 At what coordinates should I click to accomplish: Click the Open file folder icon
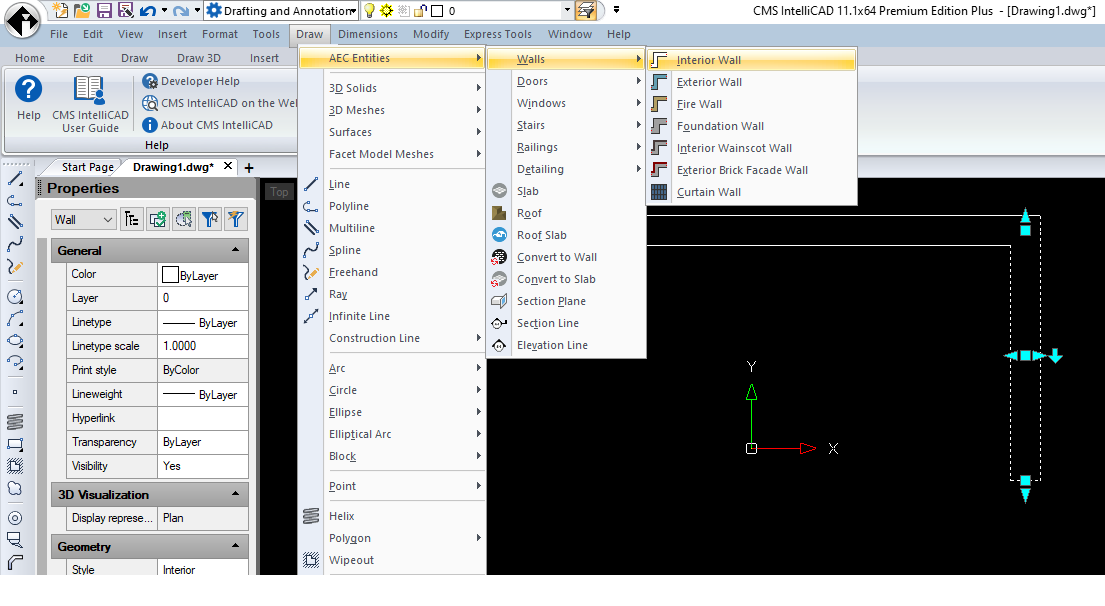click(82, 11)
